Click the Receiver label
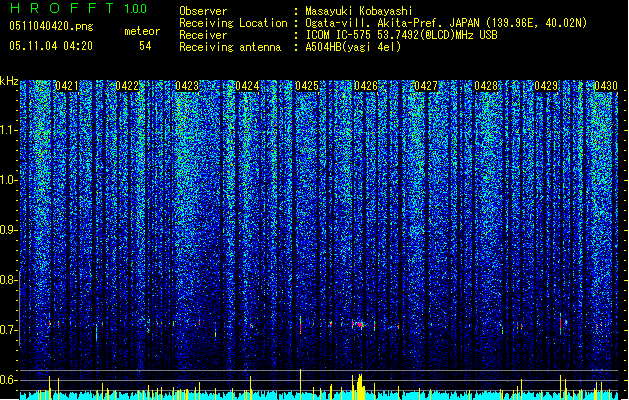629x400 pixels. click(203, 35)
